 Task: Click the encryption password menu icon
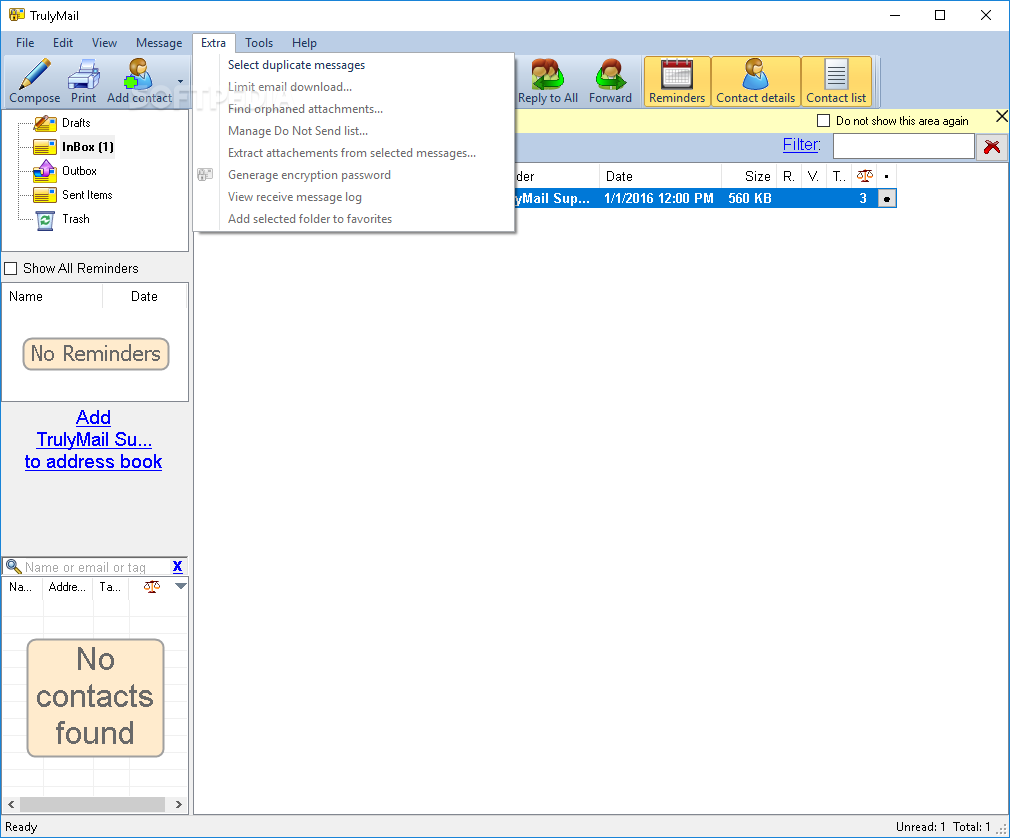pyautogui.click(x=205, y=175)
